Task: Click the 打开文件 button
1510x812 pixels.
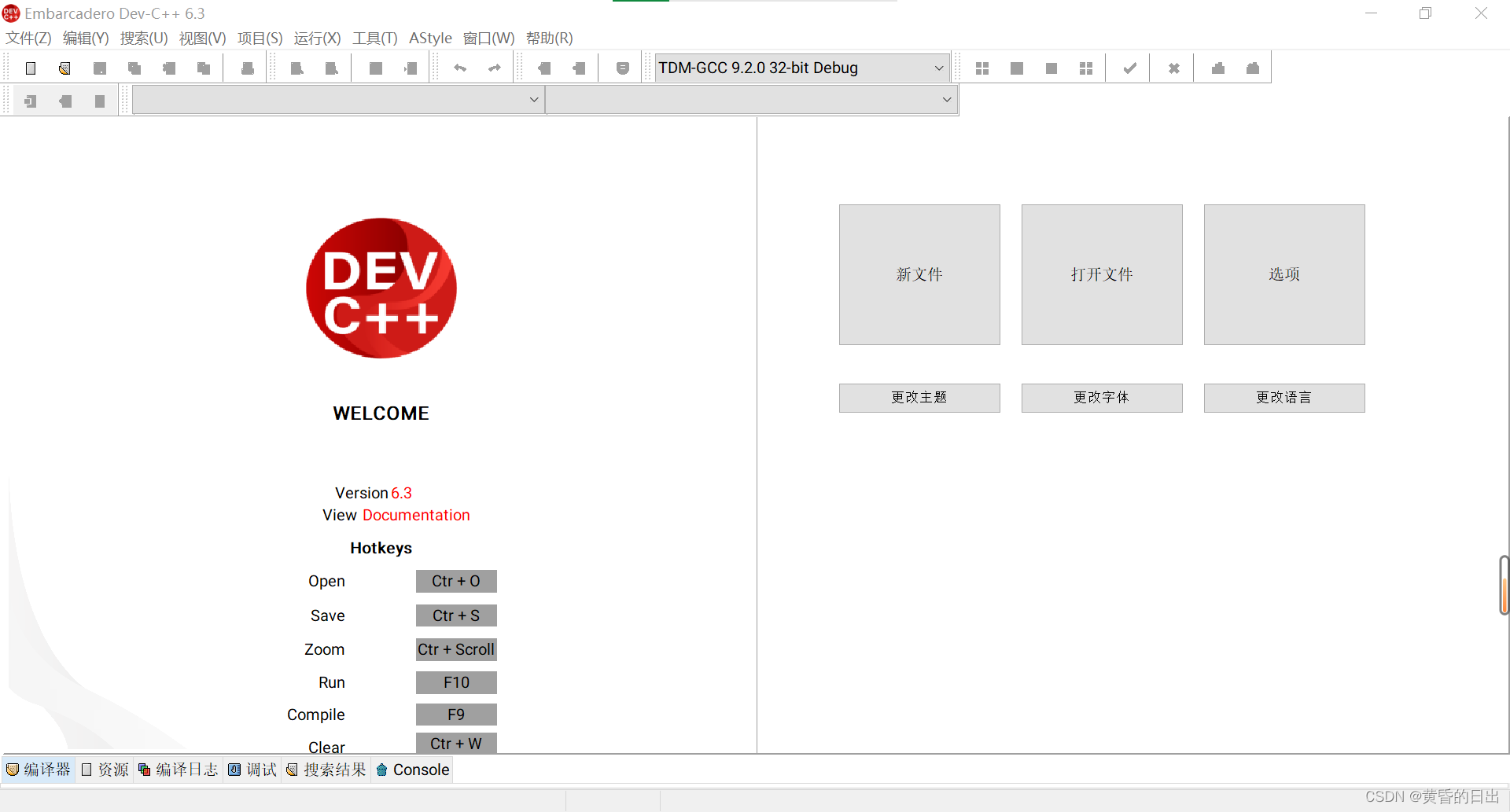Action: [x=1102, y=274]
